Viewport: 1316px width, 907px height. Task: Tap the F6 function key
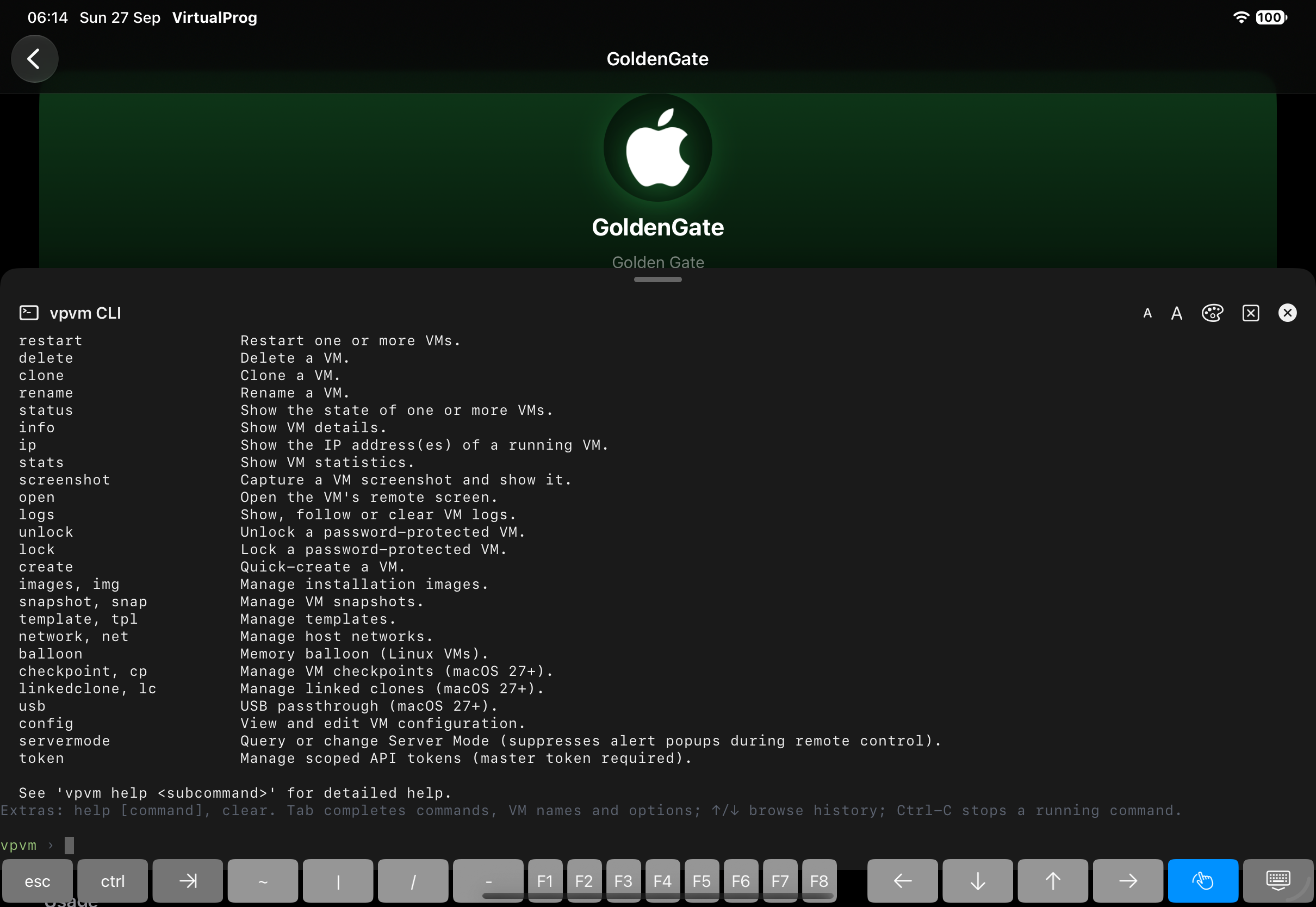pos(741,881)
